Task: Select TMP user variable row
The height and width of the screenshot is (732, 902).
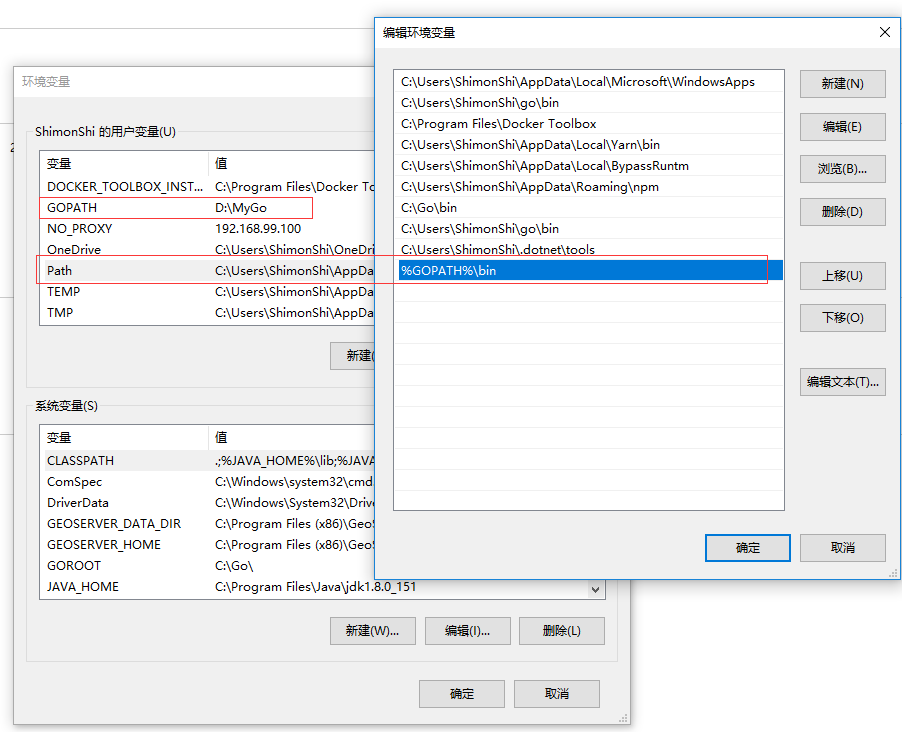Action: point(207,312)
